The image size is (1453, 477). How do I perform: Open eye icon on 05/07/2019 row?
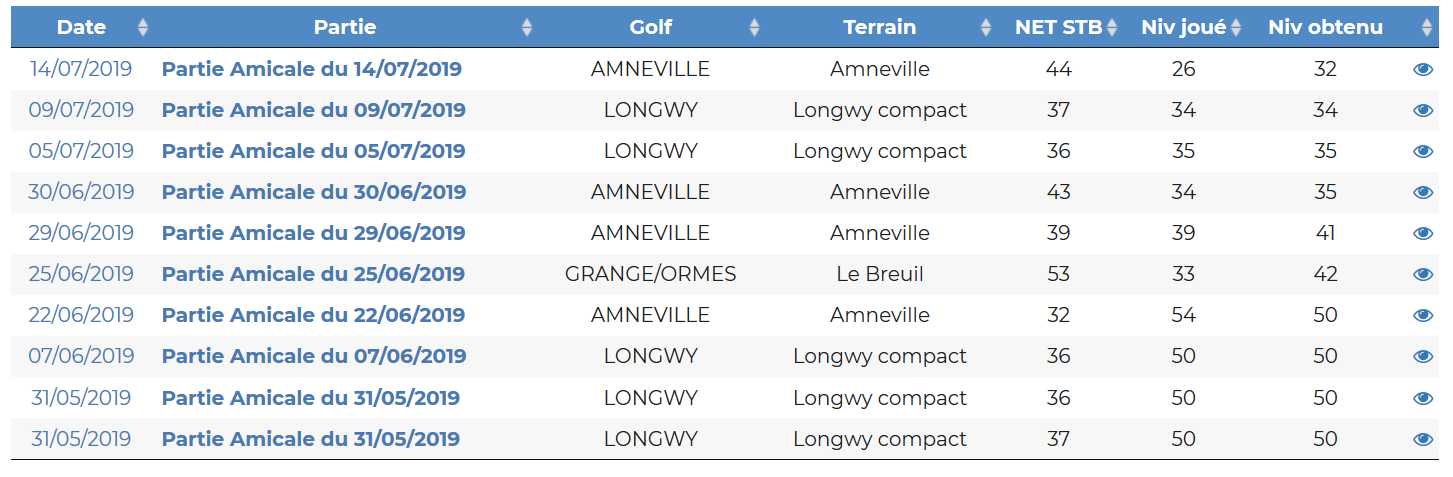pyautogui.click(x=1422, y=152)
